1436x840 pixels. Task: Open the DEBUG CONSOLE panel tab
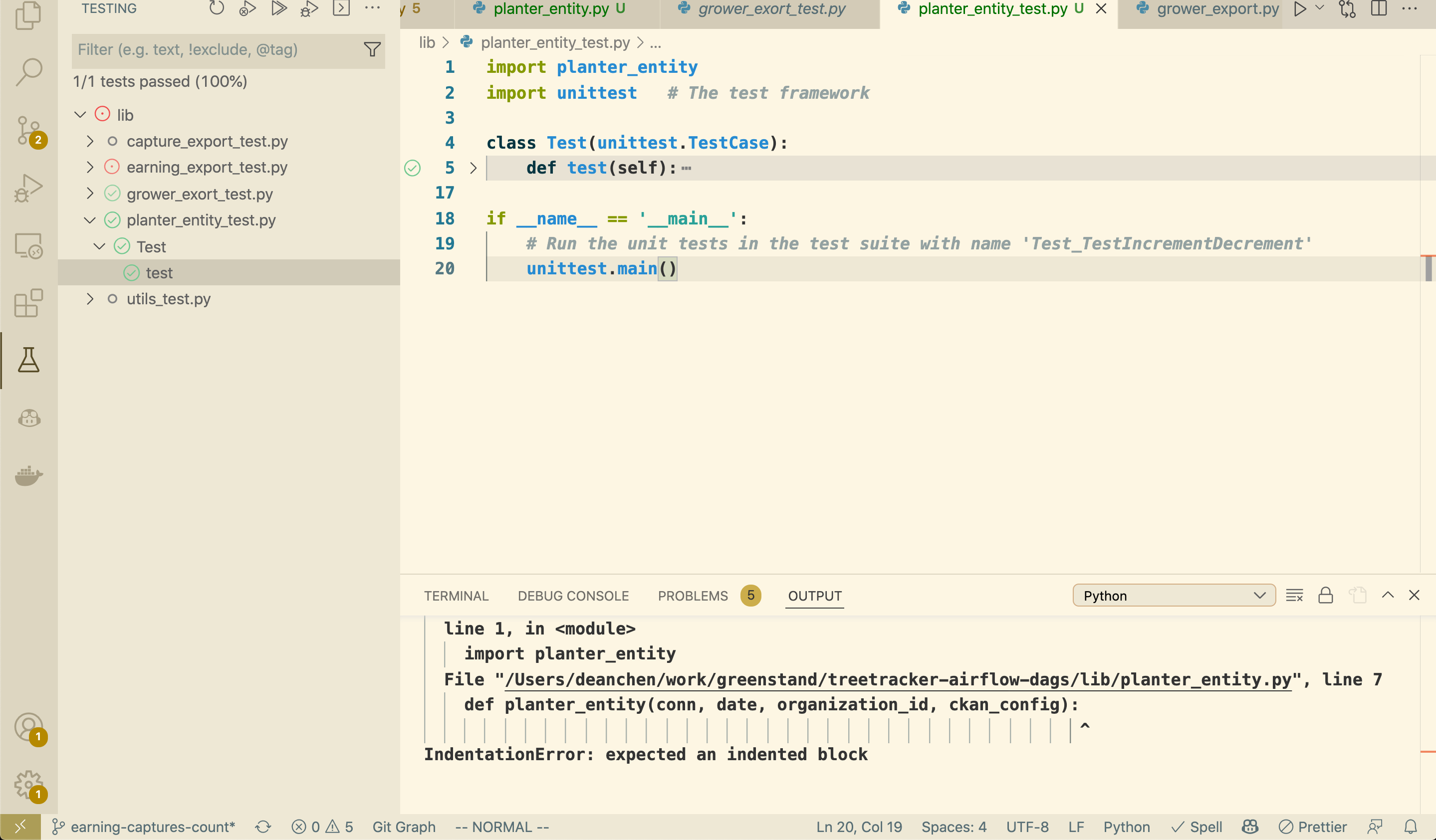coord(573,596)
